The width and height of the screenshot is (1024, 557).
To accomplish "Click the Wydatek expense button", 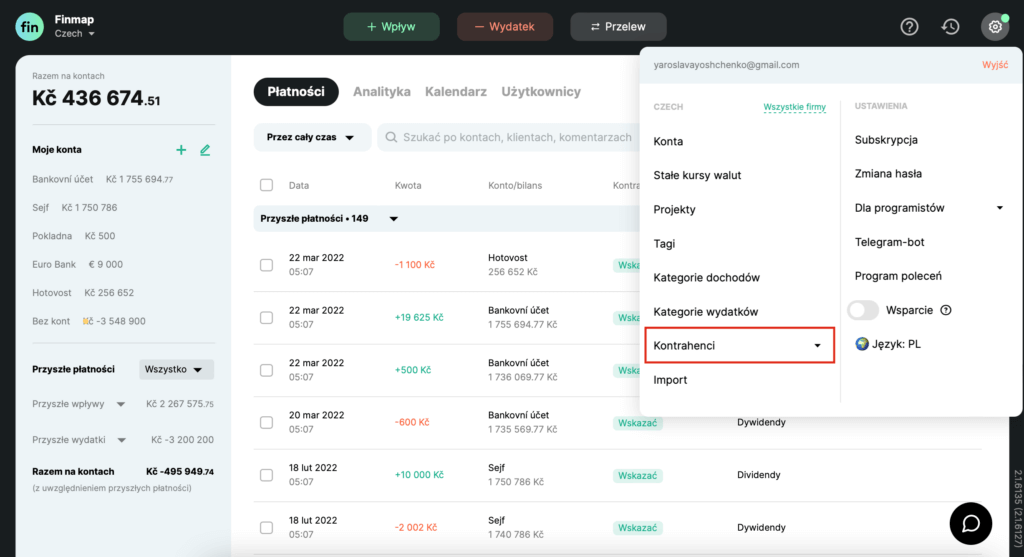I will pos(505,27).
